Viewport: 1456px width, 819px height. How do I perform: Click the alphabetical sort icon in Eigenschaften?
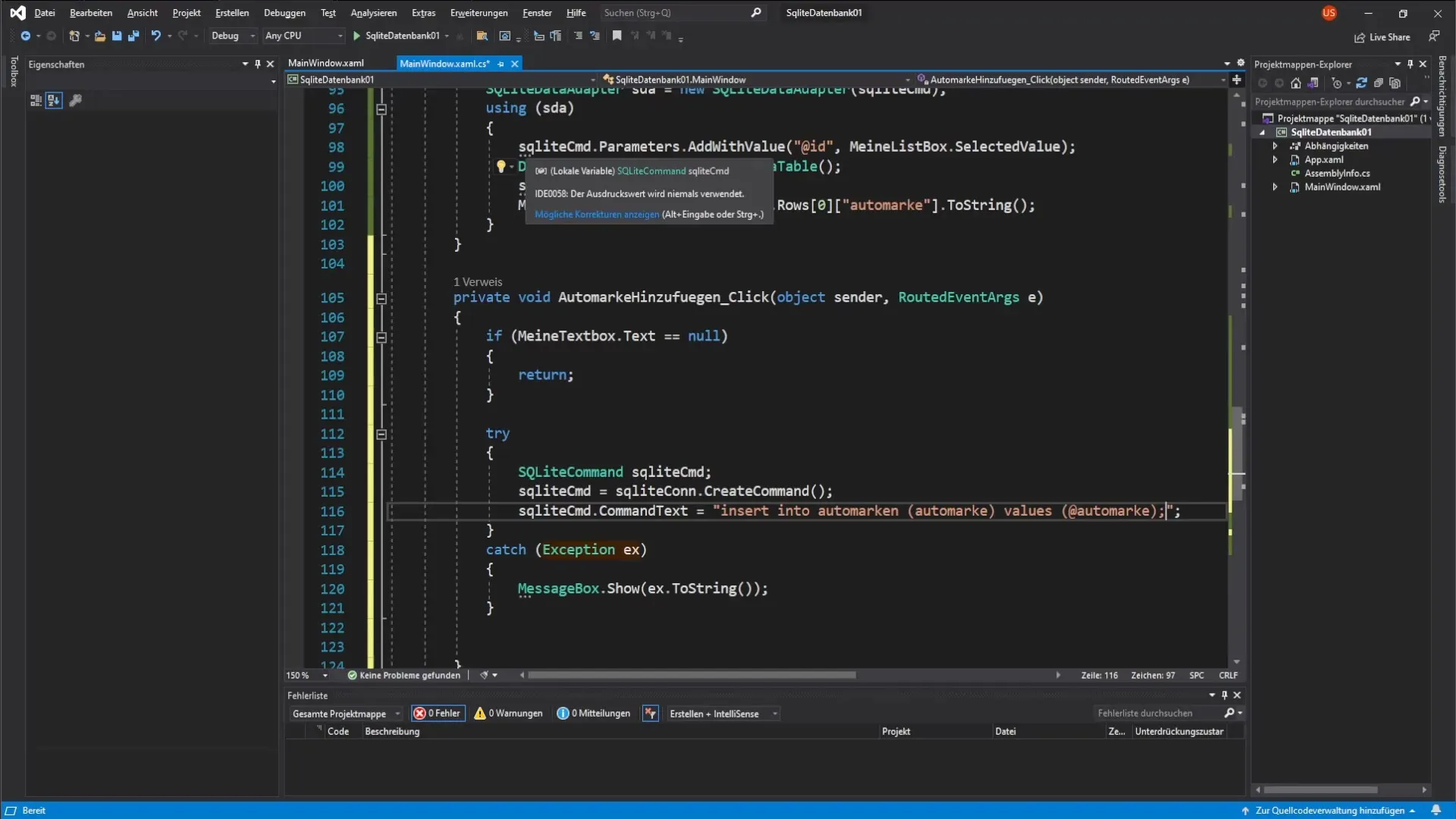[54, 100]
